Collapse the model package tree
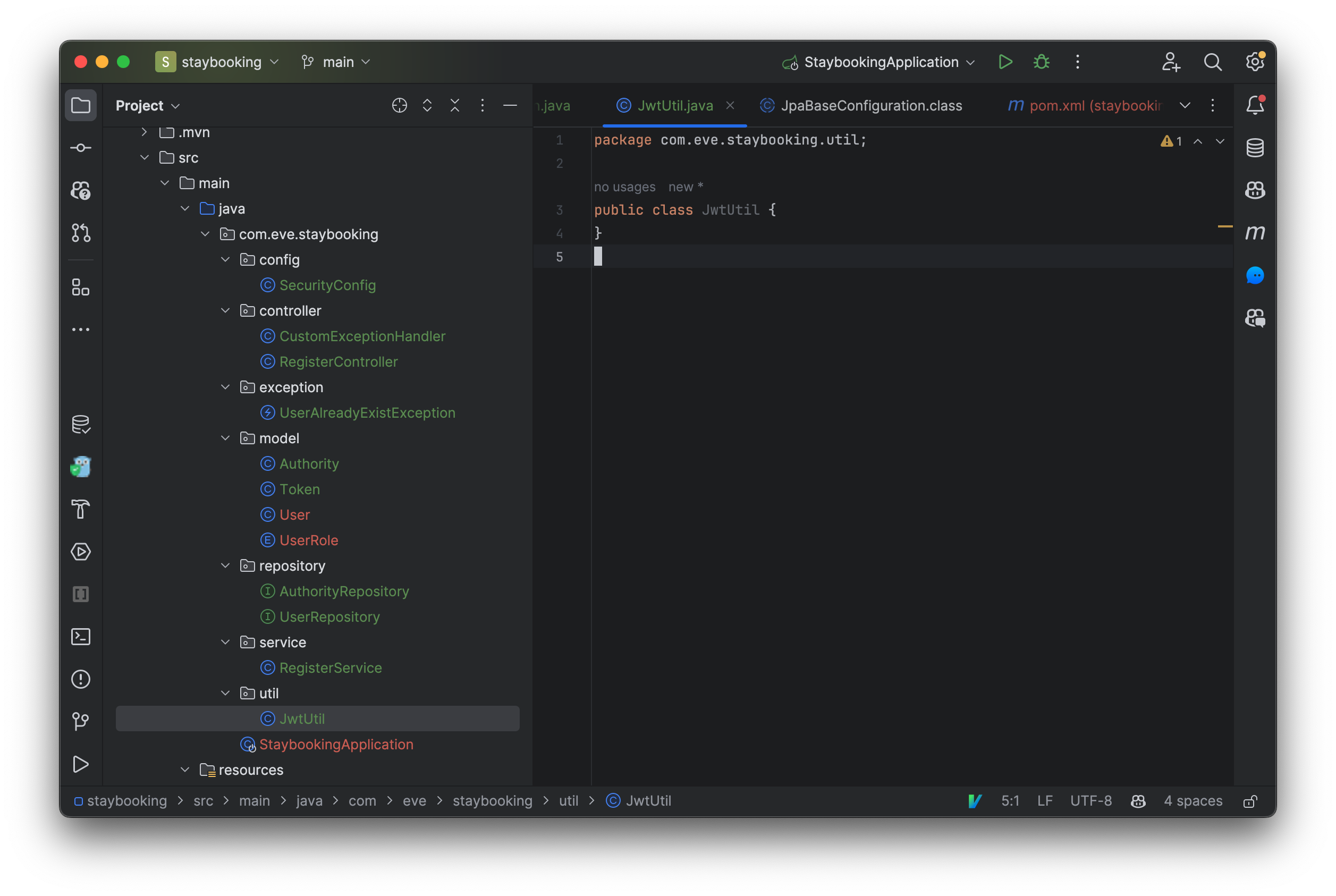 225,438
